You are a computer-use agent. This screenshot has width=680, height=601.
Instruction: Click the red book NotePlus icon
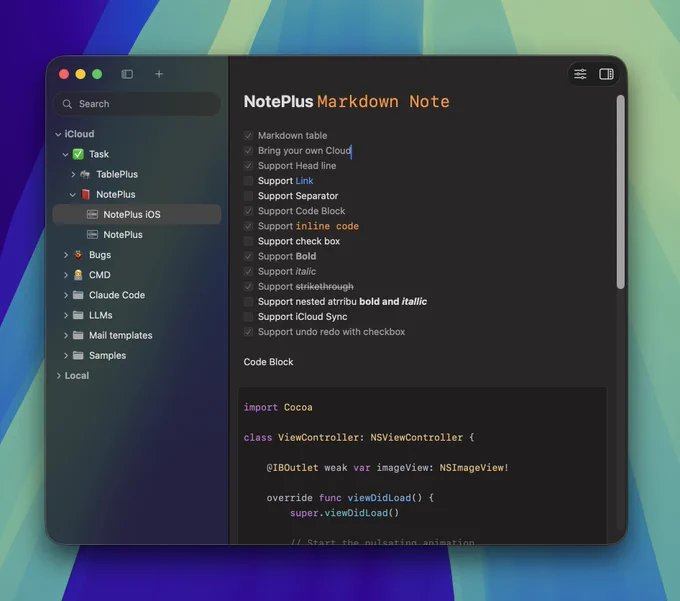(x=86, y=194)
